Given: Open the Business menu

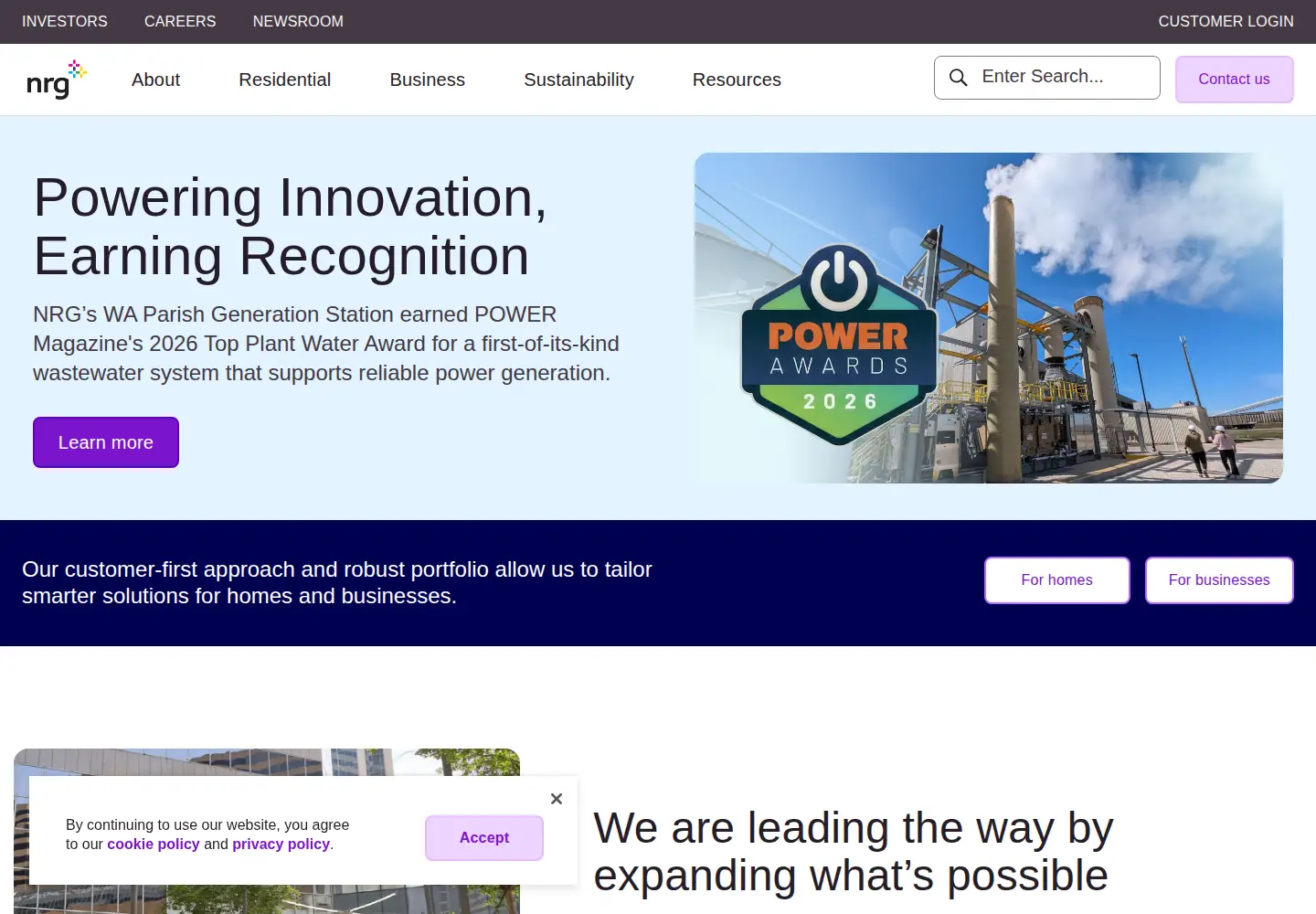Looking at the screenshot, I should pos(427,80).
